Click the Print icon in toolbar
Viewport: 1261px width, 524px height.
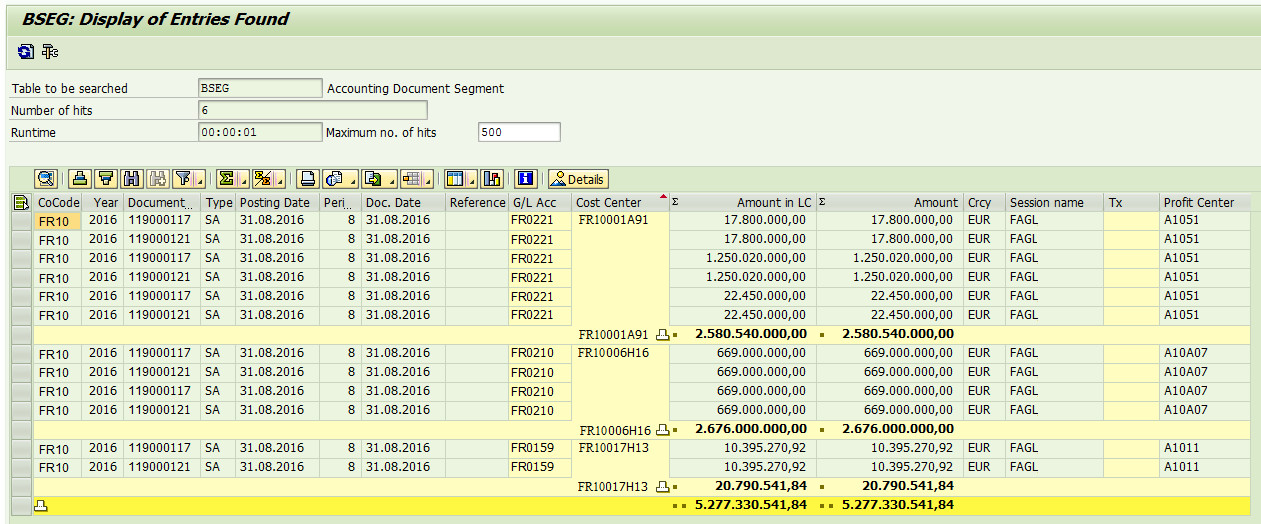pos(308,179)
